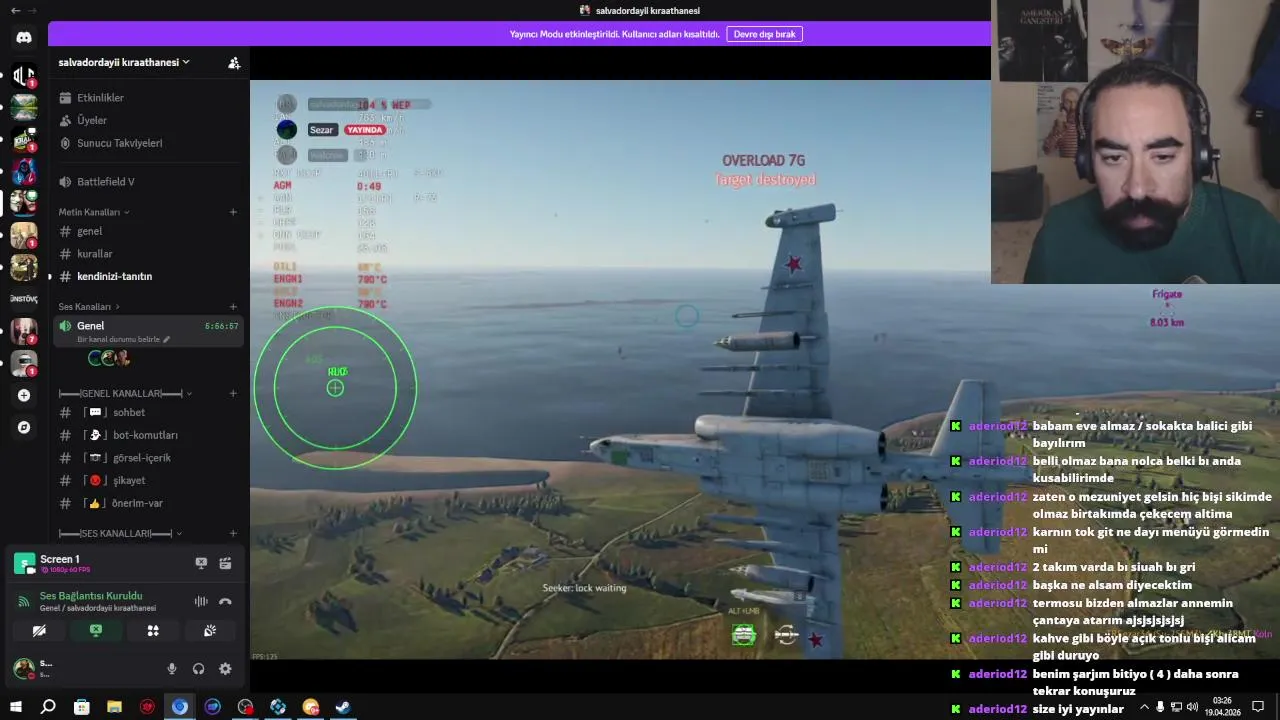1280x720 pixels.
Task: Add a channel to Ses Kanalları
Action: (x=233, y=307)
